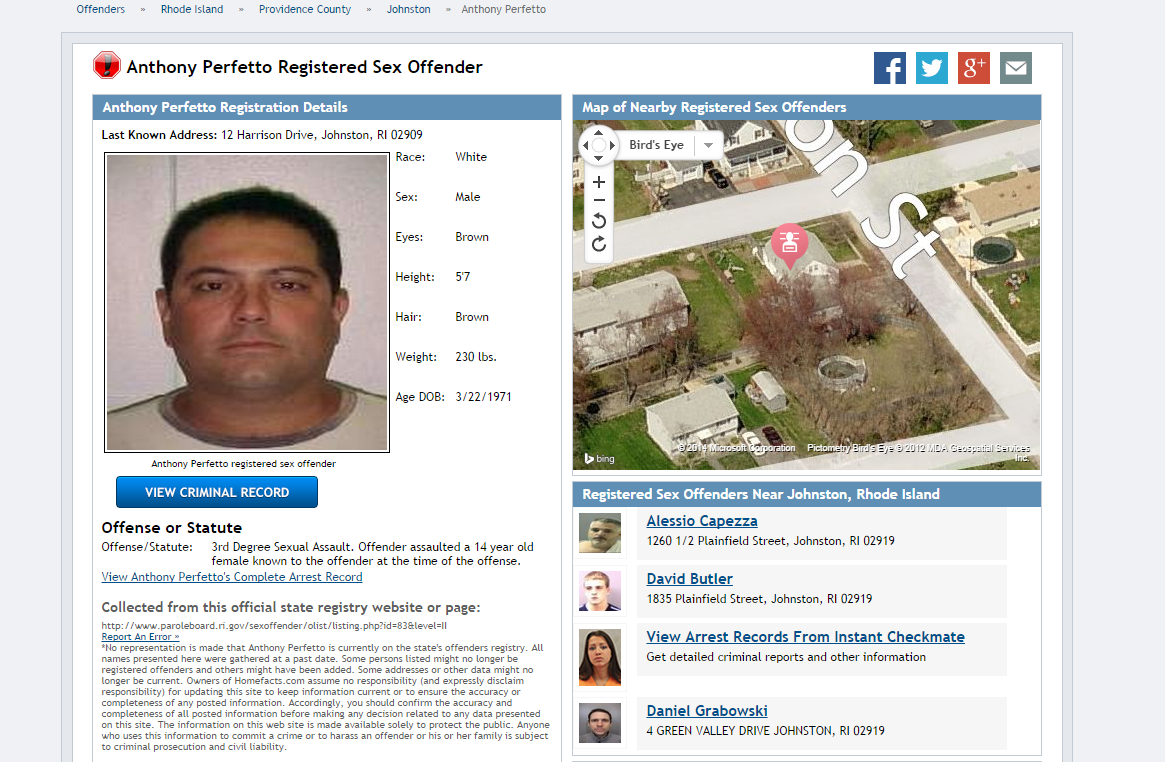Screen dimensions: 1165x762
Task: Click the pink map location pin
Action: [x=789, y=245]
